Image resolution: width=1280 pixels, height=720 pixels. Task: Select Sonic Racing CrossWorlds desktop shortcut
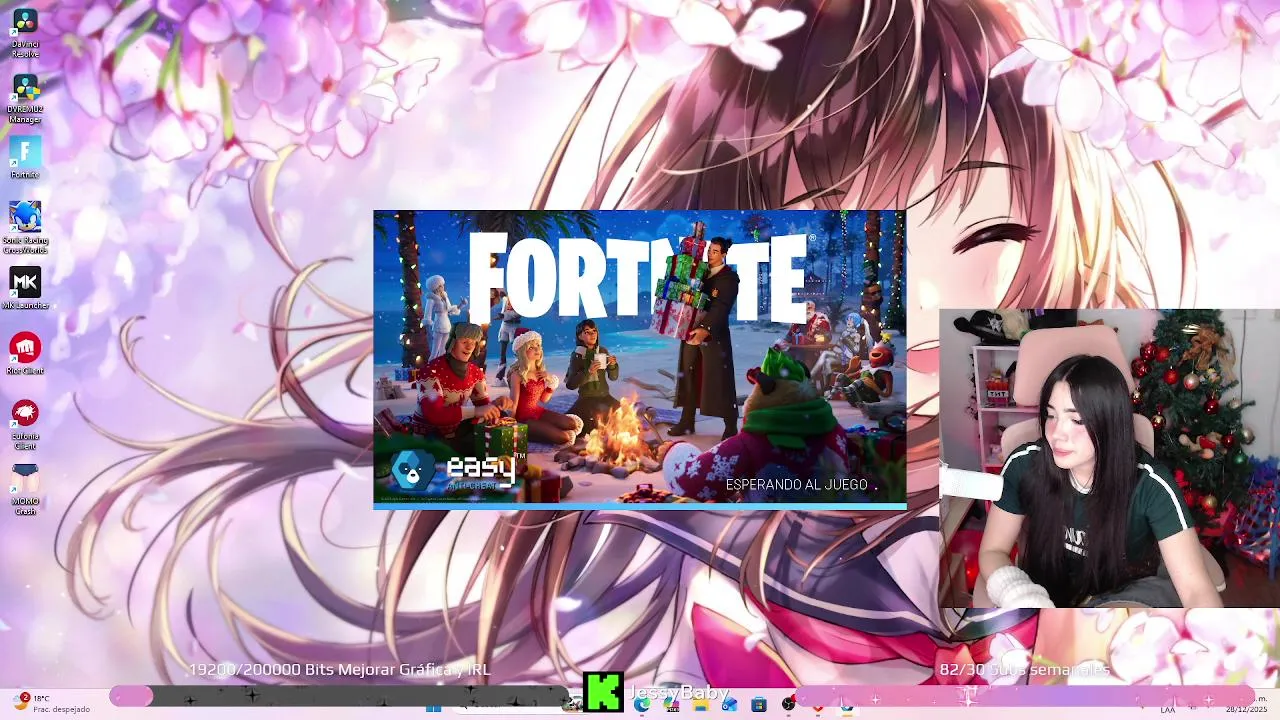point(25,227)
